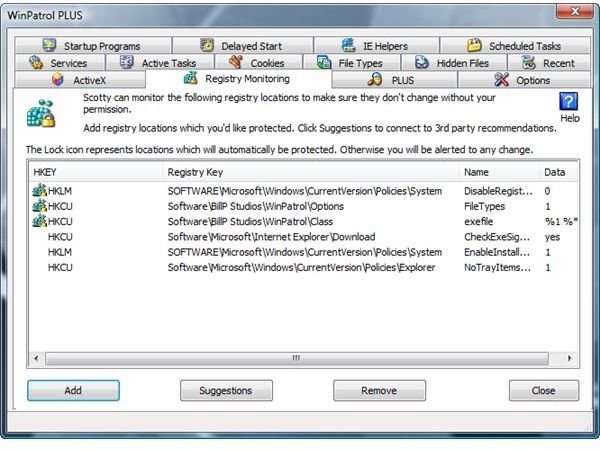The height and width of the screenshot is (450, 600).
Task: Click the 'yes' data value
Action: point(552,237)
